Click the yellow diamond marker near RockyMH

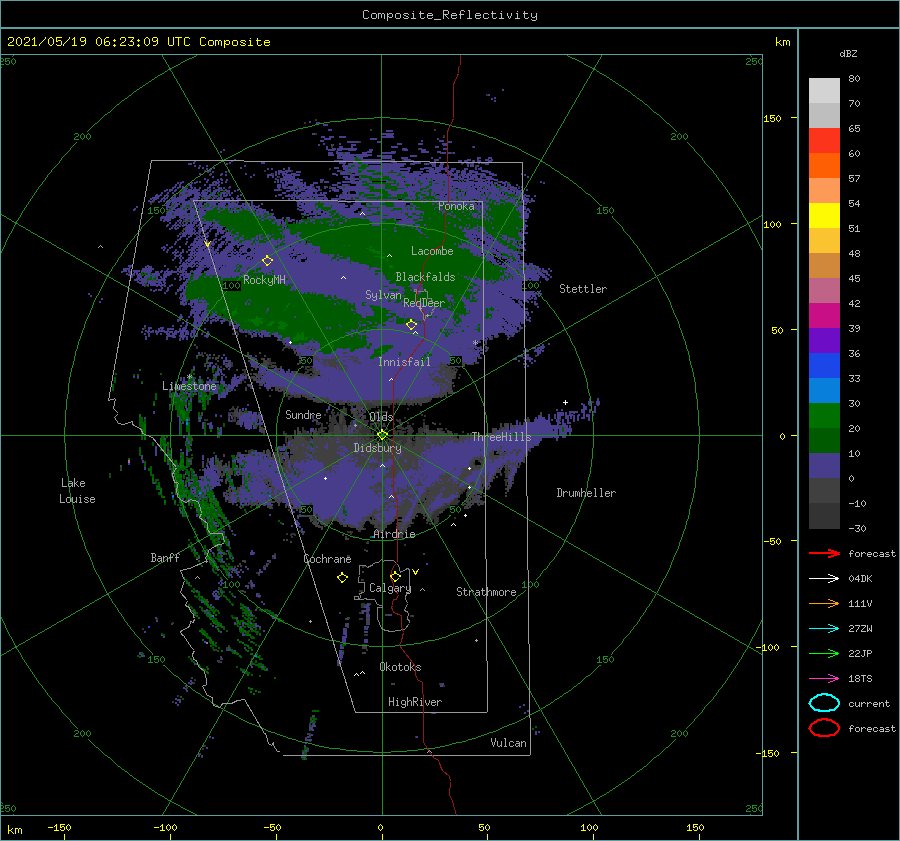[267, 261]
